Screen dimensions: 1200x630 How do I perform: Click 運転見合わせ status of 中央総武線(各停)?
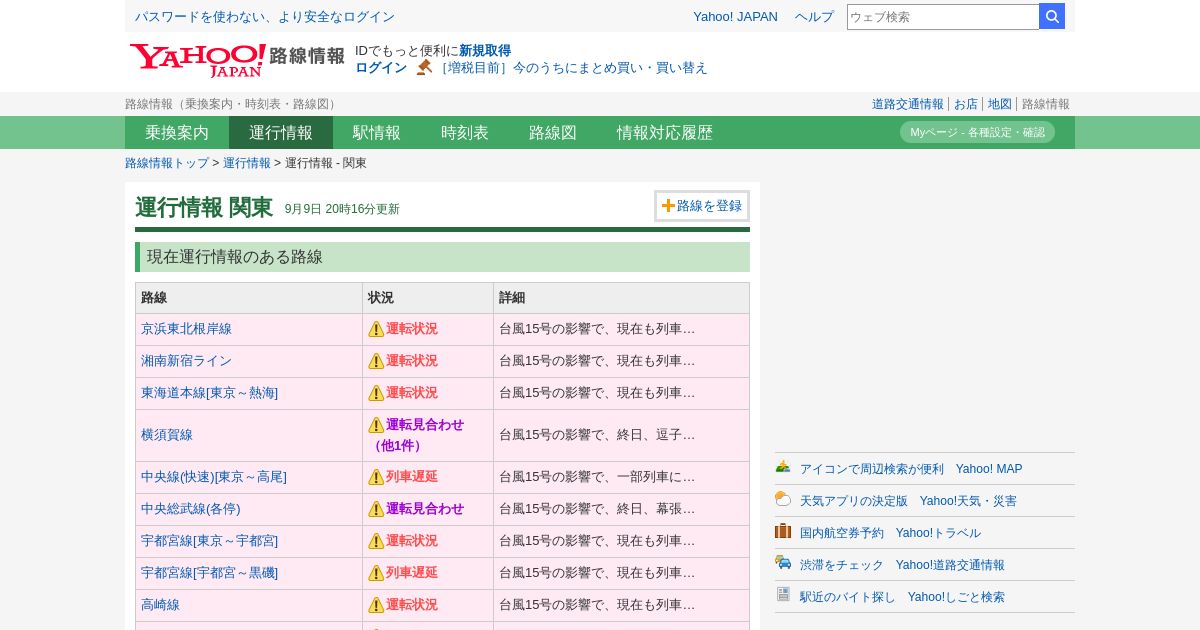tap(425, 509)
